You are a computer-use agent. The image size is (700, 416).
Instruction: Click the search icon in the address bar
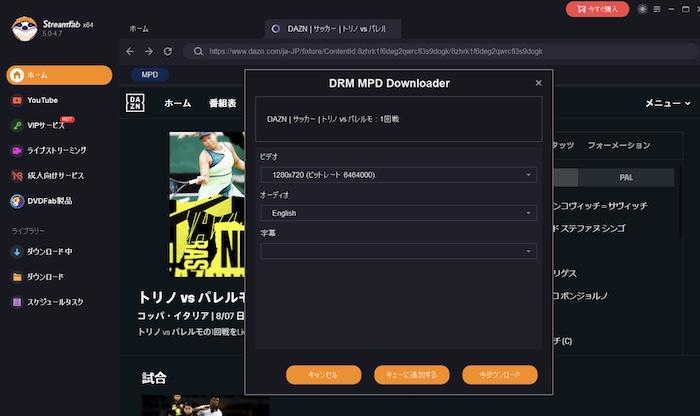(198, 51)
